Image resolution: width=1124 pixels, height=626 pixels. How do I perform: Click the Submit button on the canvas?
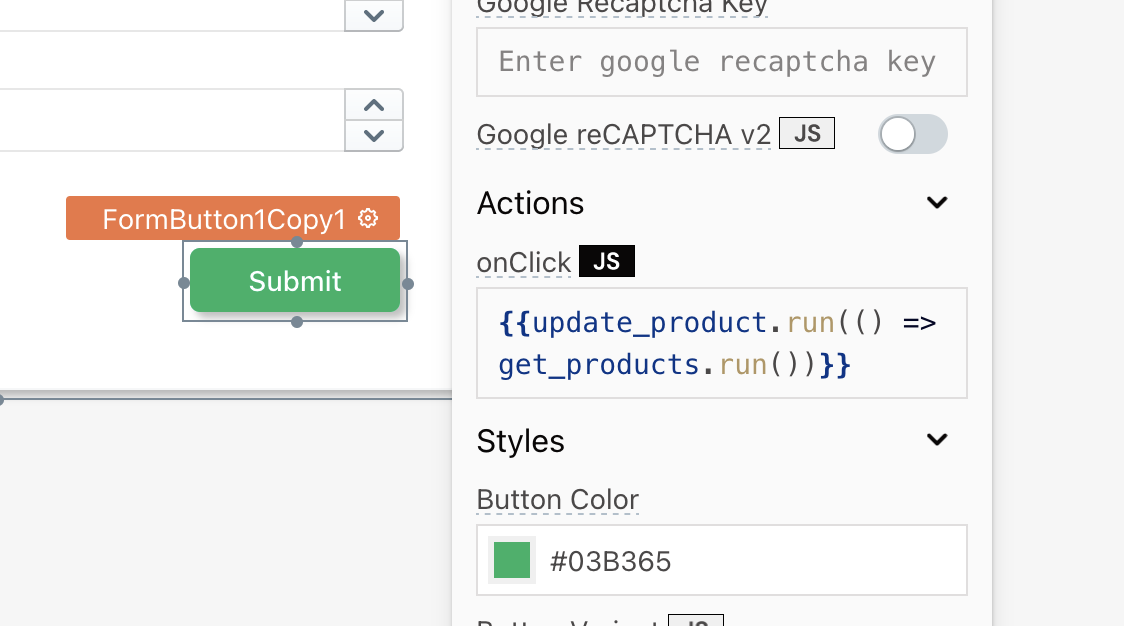[x=295, y=281]
